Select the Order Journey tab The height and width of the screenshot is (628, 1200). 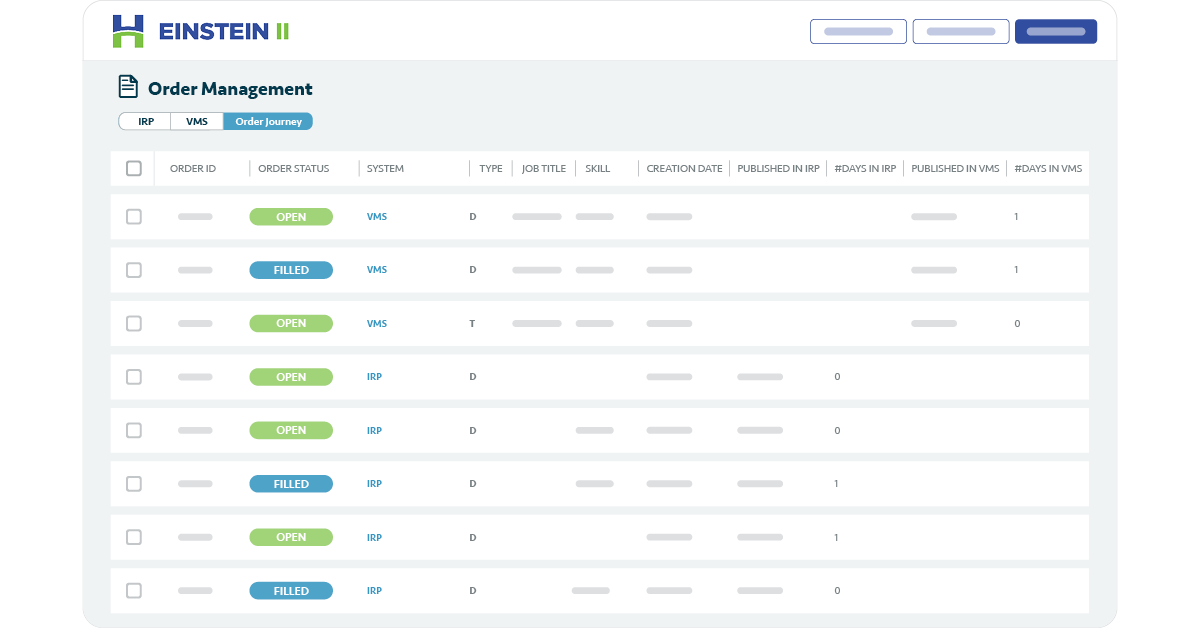click(x=268, y=121)
